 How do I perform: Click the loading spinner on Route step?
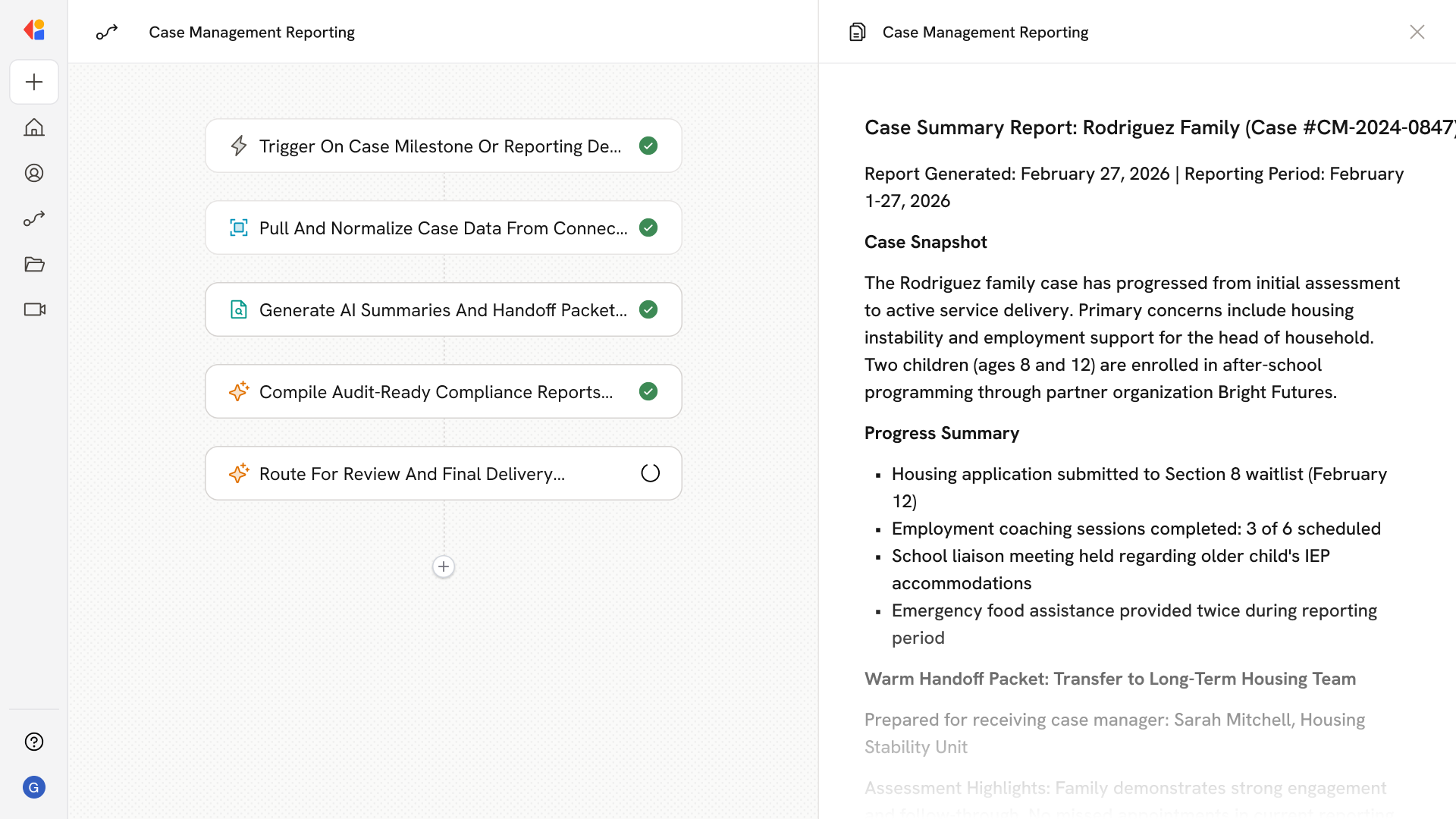pos(650,473)
